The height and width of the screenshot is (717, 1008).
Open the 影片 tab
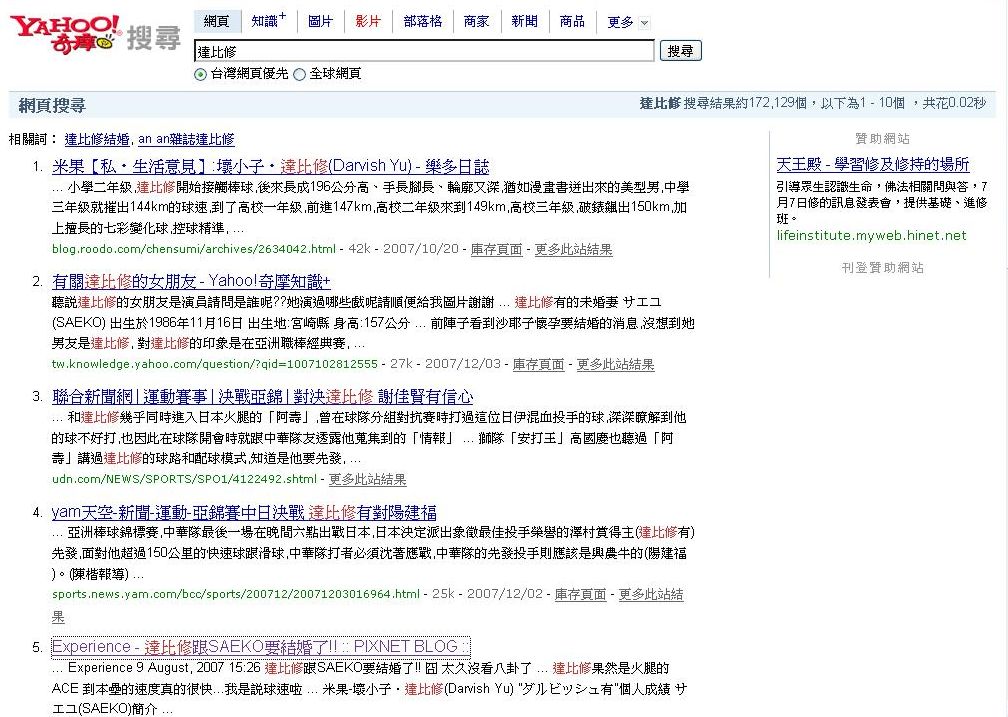click(x=368, y=21)
